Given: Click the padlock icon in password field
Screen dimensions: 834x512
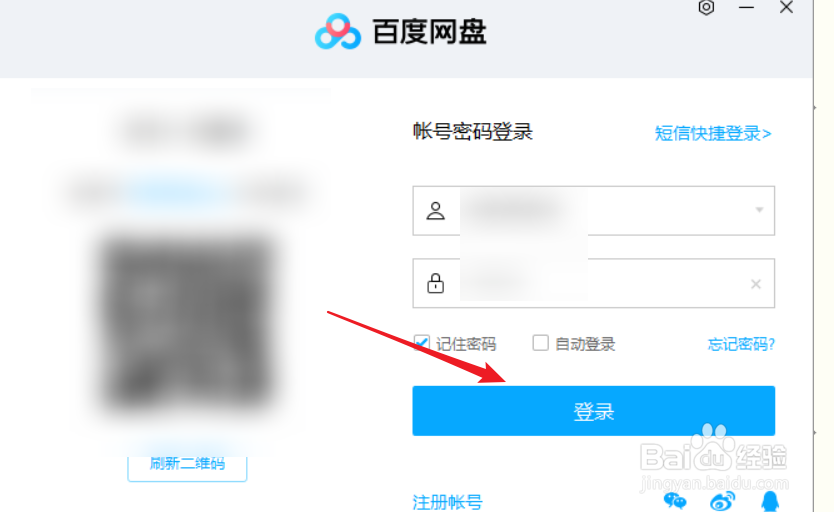Looking at the screenshot, I should (x=435, y=283).
